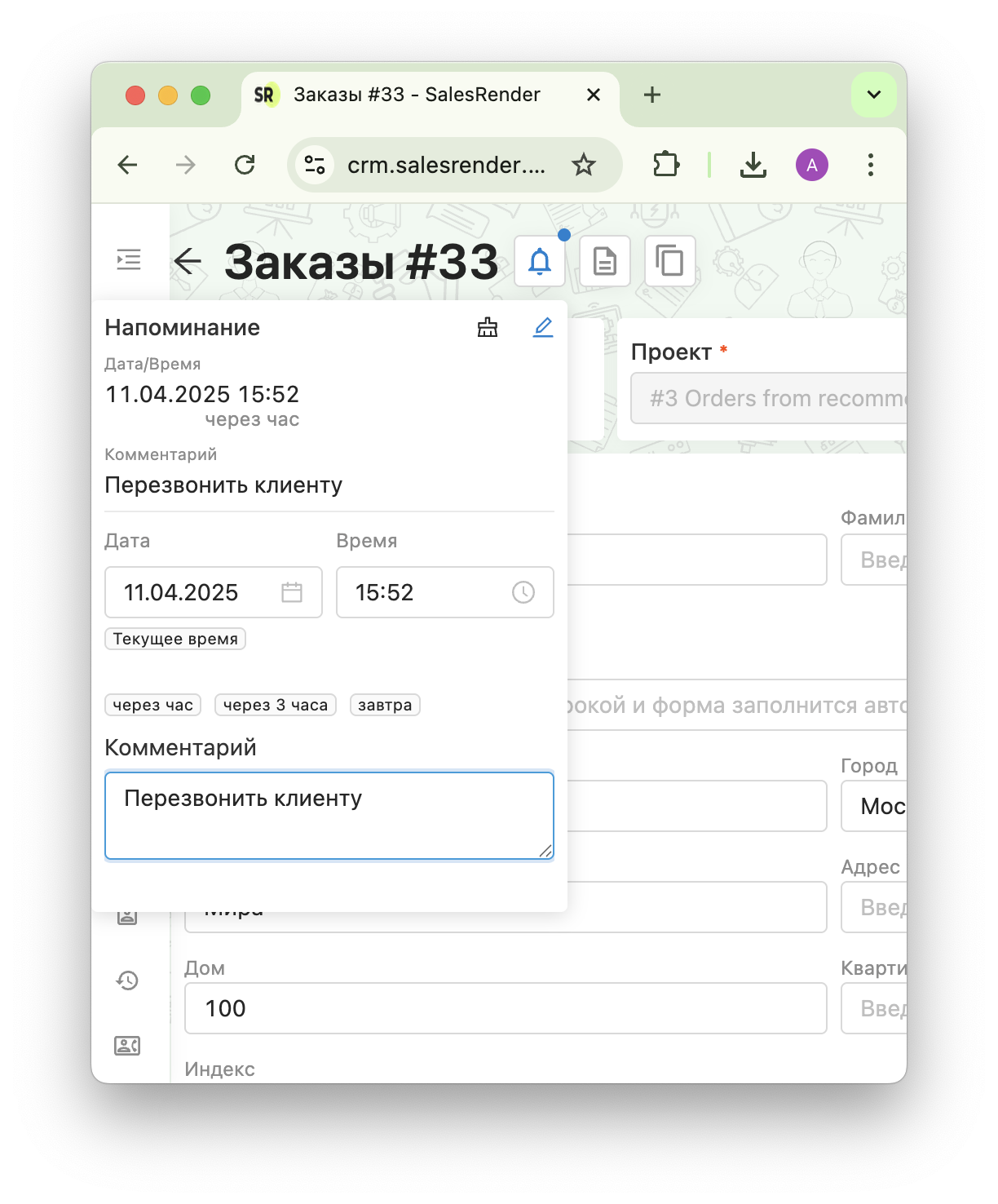Open the browser extensions puzzle icon
The width and height of the screenshot is (998, 1204).
[666, 165]
